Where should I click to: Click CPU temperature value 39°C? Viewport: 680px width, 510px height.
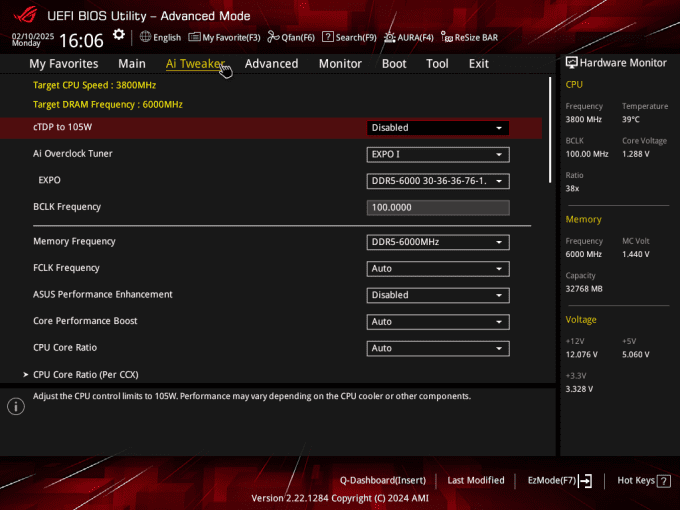tap(631, 119)
